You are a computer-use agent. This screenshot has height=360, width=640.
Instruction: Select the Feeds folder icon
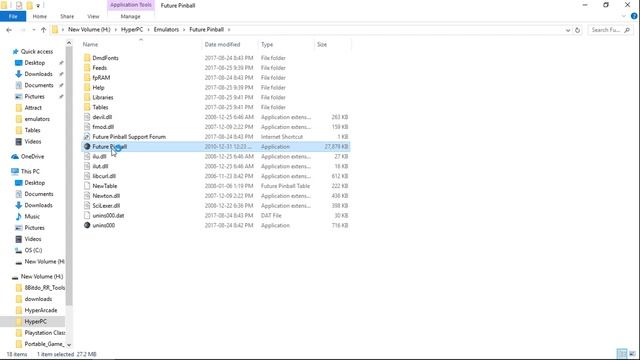tap(87, 68)
